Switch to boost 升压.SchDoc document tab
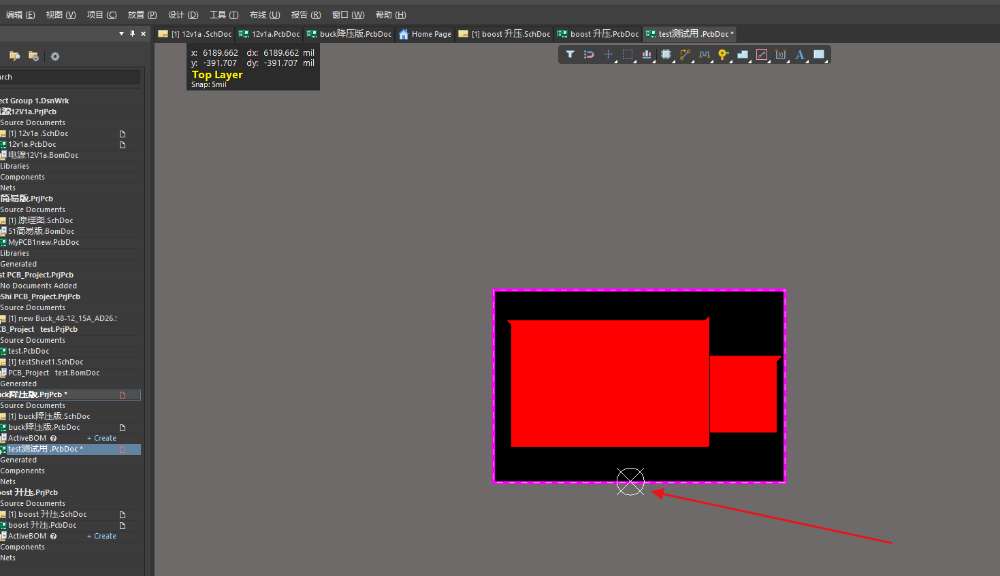This screenshot has height=576, width=1000. [504, 34]
